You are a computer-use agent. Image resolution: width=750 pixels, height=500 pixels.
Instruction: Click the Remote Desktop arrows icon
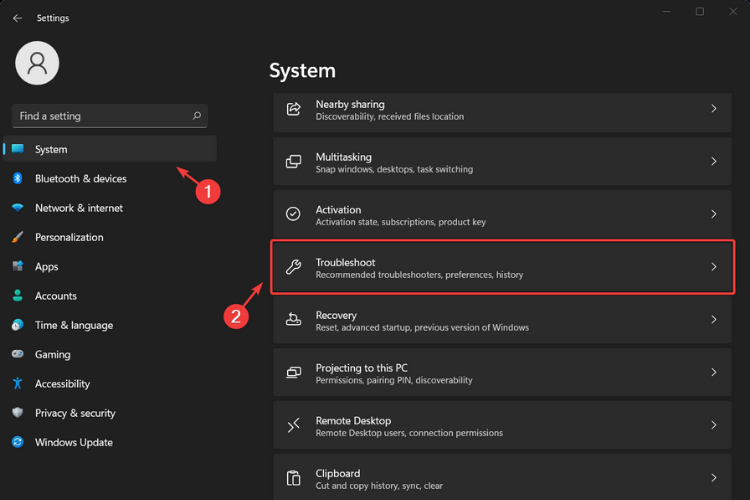[x=293, y=425]
